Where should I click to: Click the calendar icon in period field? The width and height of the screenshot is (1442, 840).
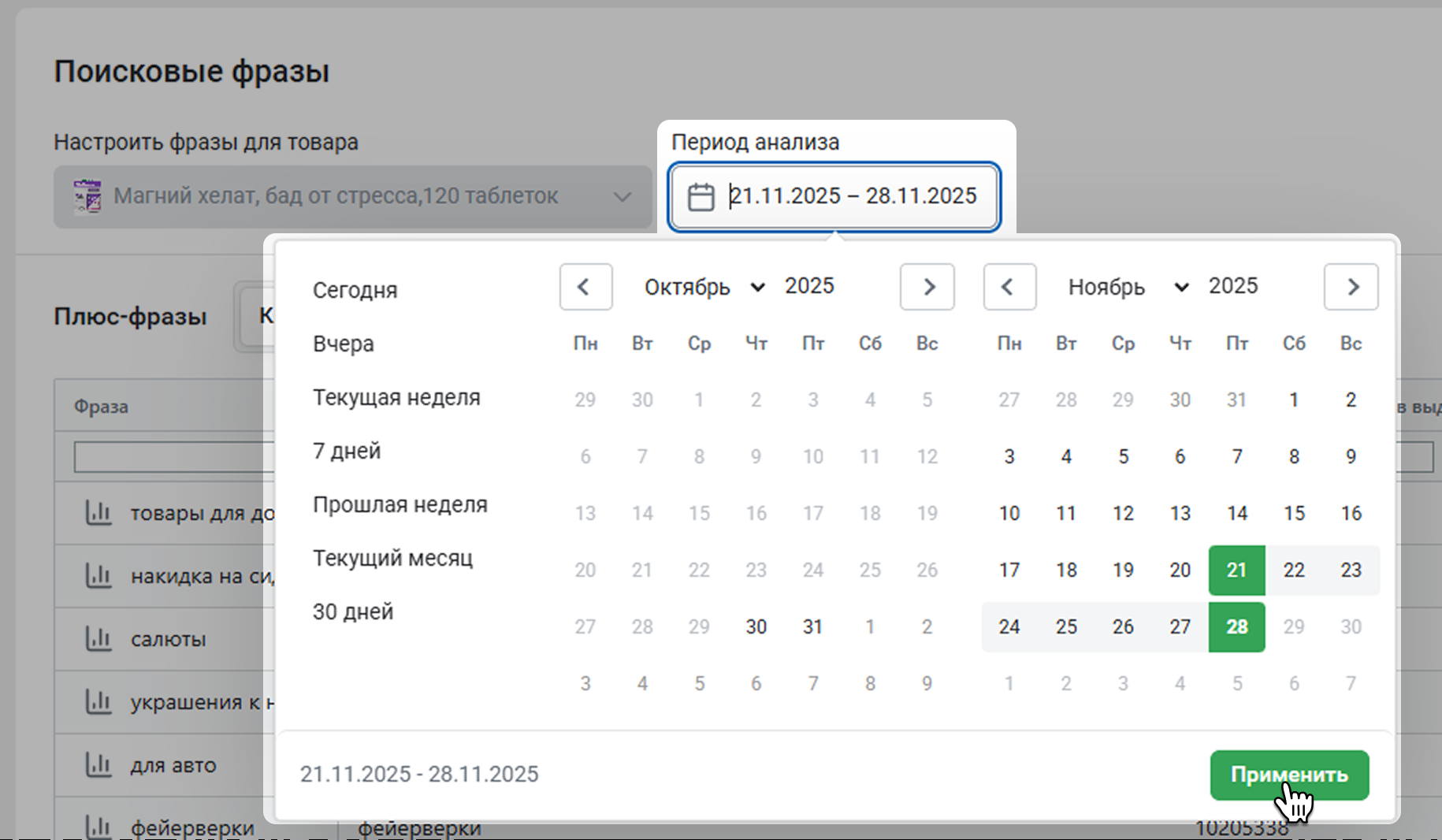click(701, 197)
